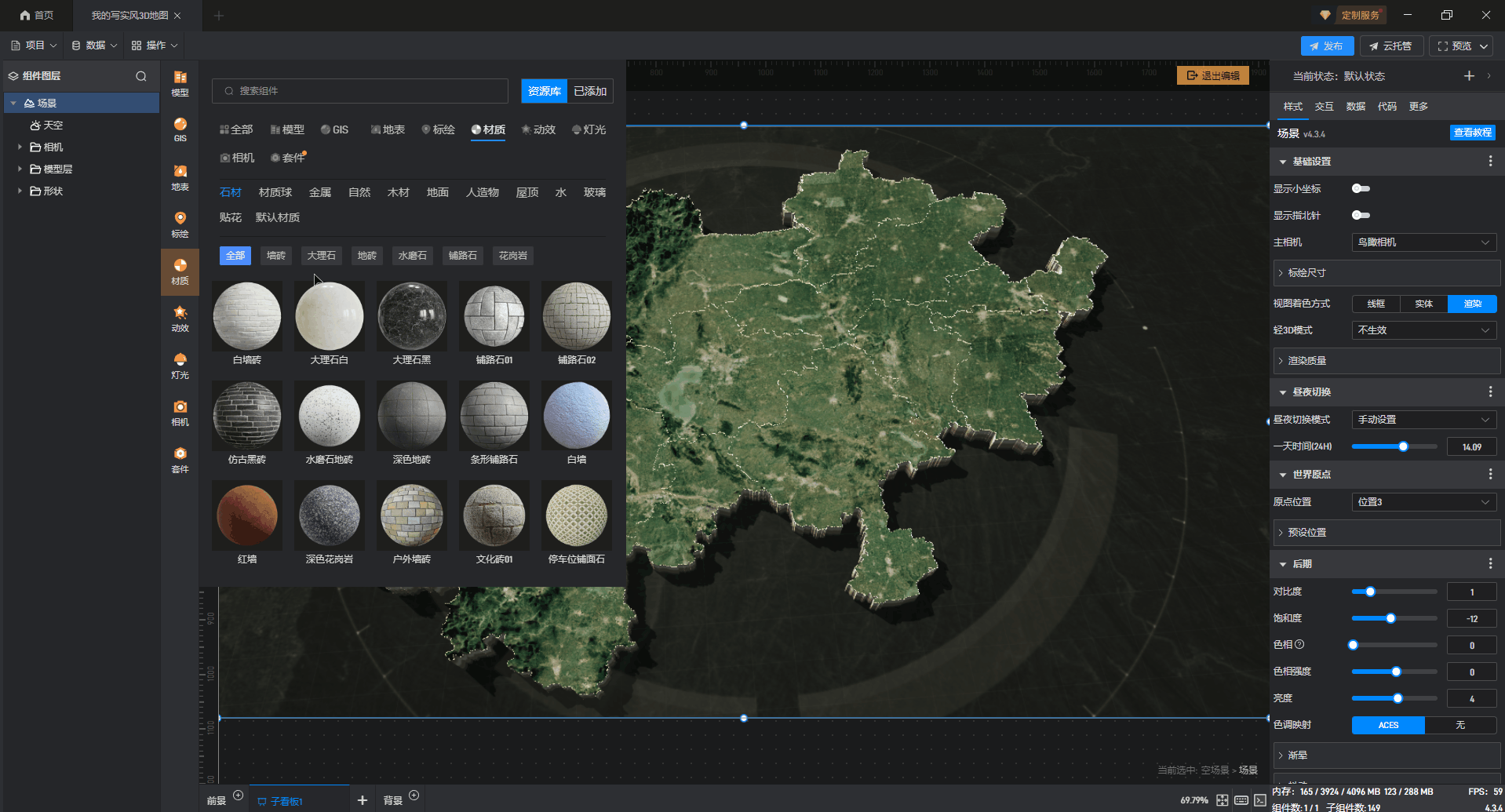Select 线框 view shading mode
This screenshot has width=1505, height=812.
click(1376, 304)
